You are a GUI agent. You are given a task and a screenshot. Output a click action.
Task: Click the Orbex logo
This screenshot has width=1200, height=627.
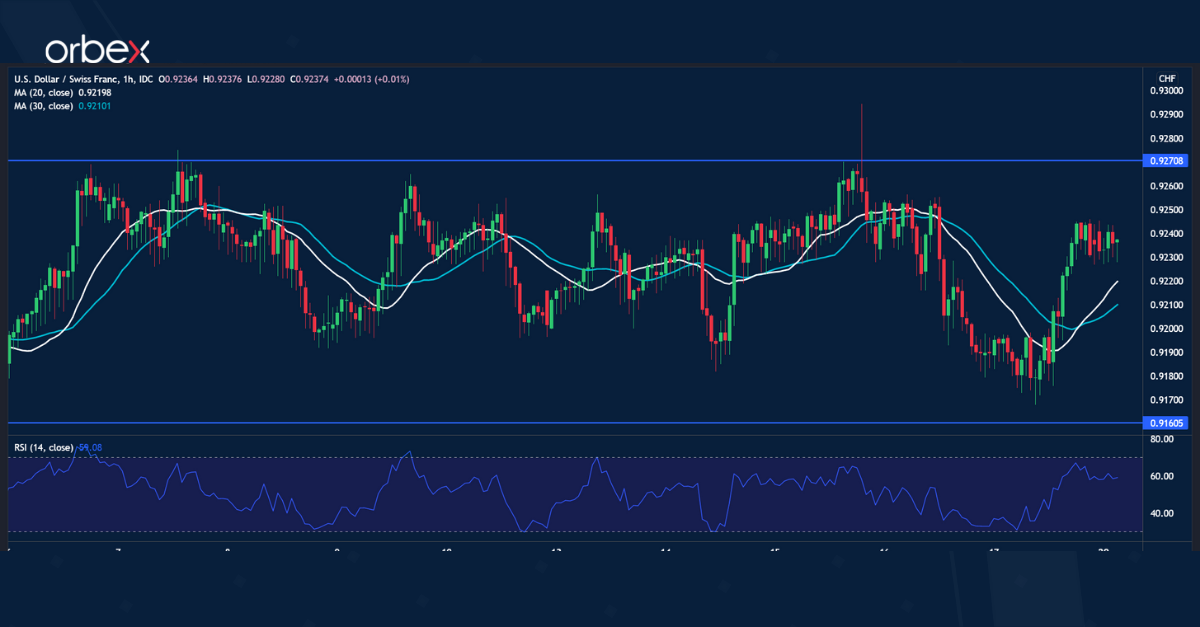point(97,50)
